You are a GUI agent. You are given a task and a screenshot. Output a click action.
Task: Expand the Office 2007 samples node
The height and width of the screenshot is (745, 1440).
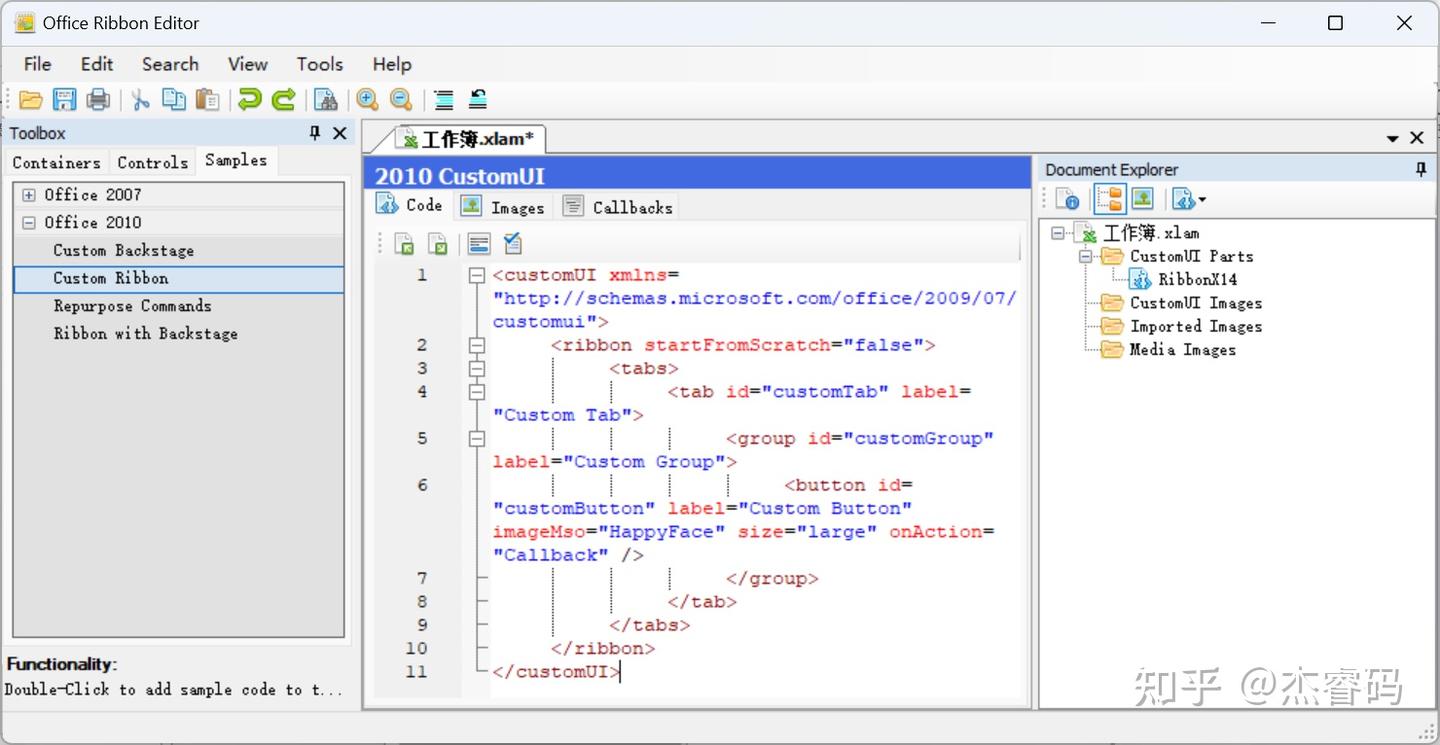(x=28, y=195)
